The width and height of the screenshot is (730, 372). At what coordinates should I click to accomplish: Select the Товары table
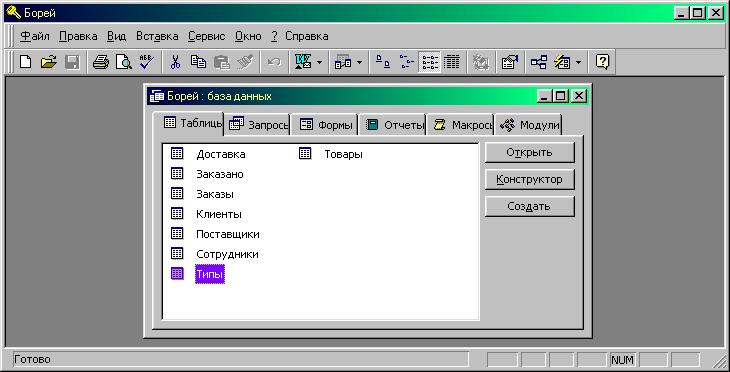(343, 154)
